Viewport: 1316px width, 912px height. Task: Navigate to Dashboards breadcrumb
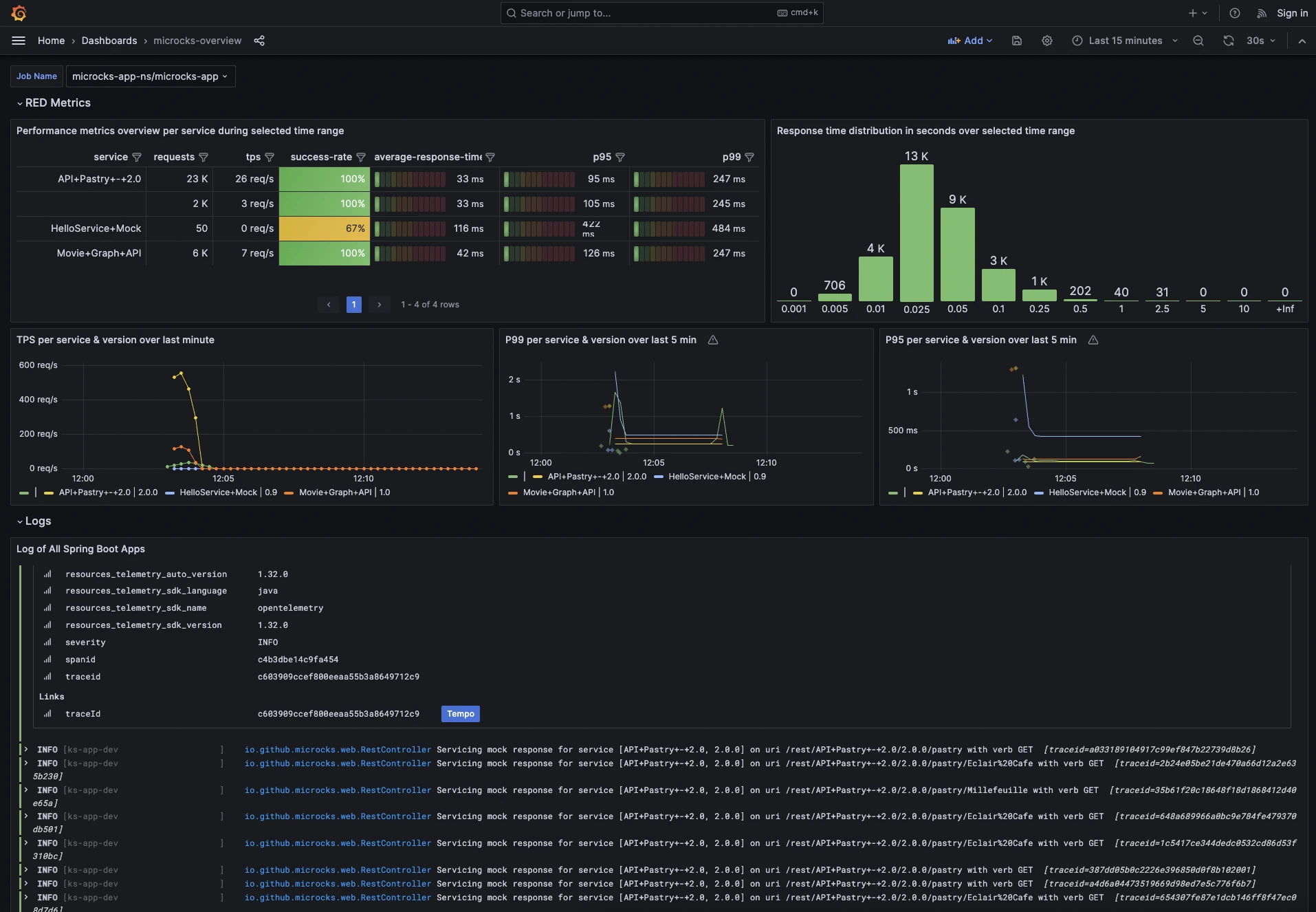(109, 41)
